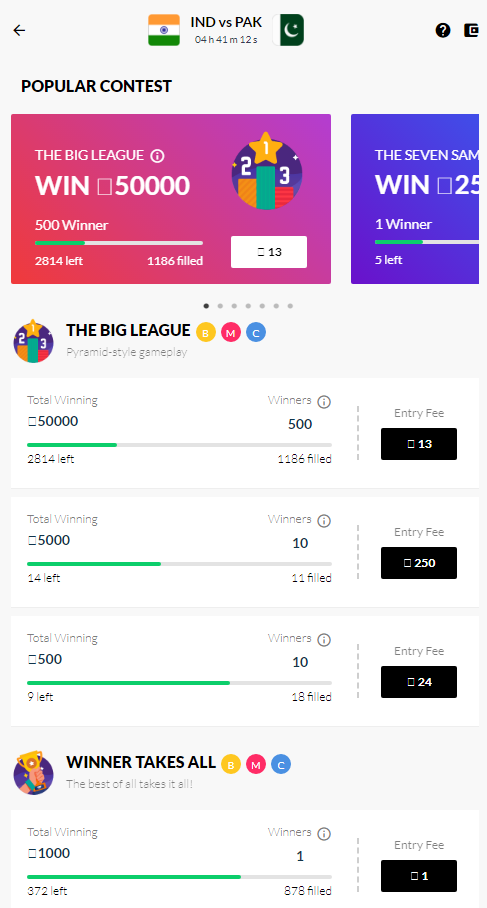
Task: Open help via question mark icon
Action: click(x=443, y=30)
